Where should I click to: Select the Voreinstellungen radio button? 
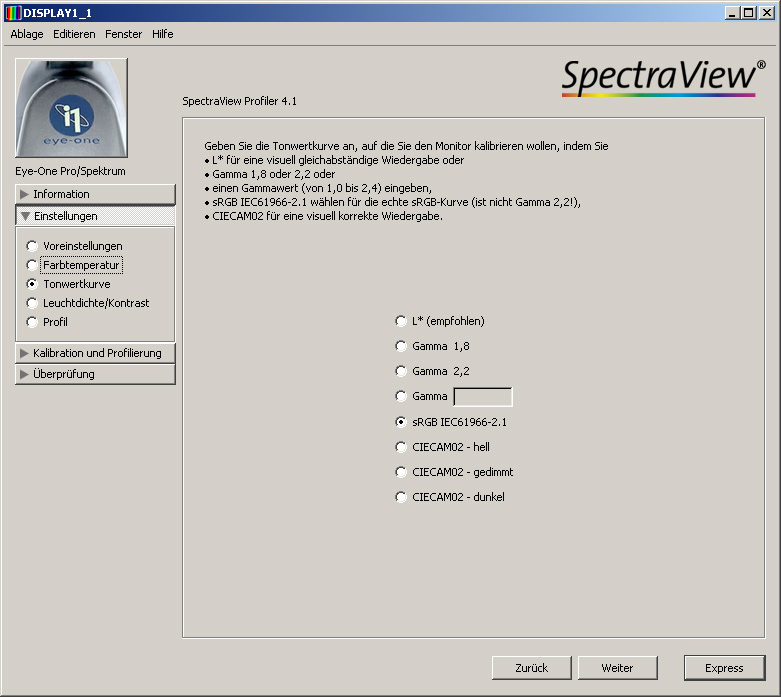tap(32, 246)
